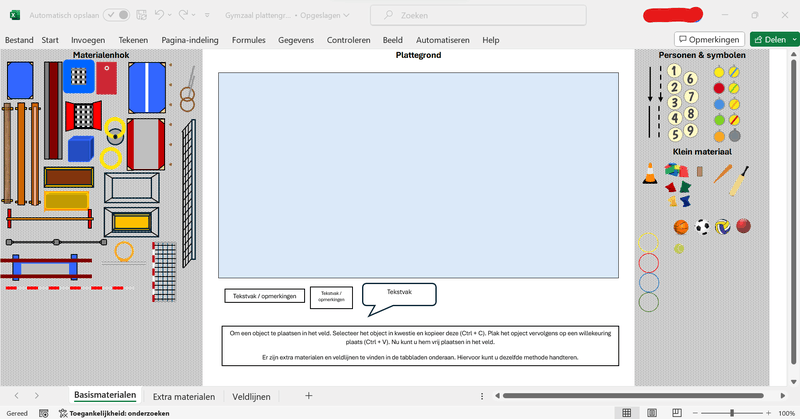Select the numbered person marker 9

(x=690, y=131)
